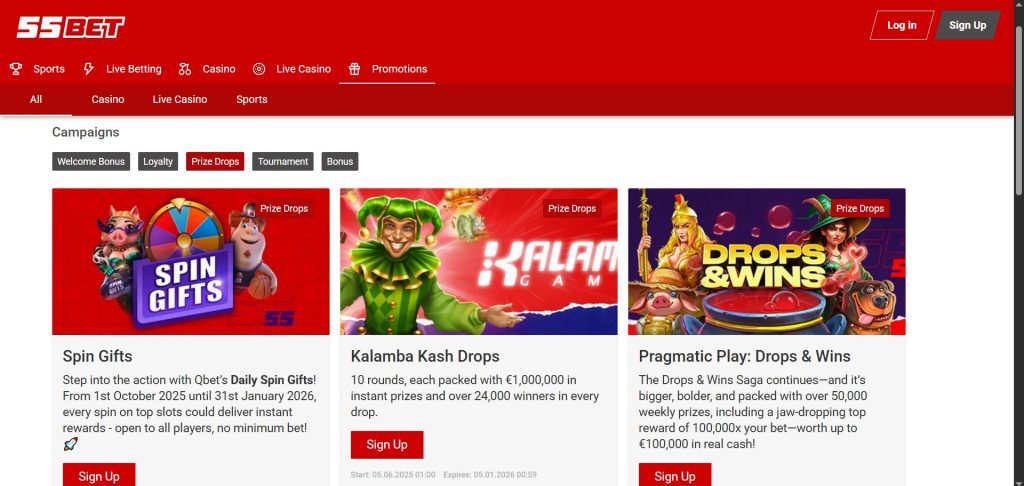This screenshot has width=1024, height=486.
Task: Open the Spin Gifts promotion banner
Action: 191,261
